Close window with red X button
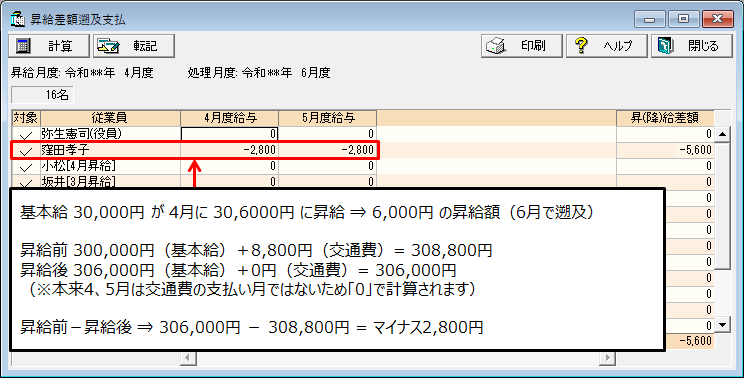The height and width of the screenshot is (378, 744). (717, 19)
